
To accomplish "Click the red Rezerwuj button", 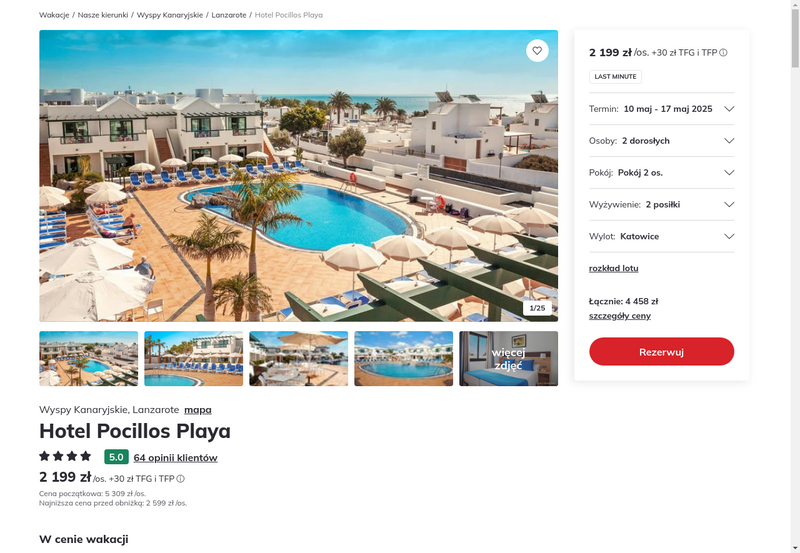I will (x=661, y=351).
